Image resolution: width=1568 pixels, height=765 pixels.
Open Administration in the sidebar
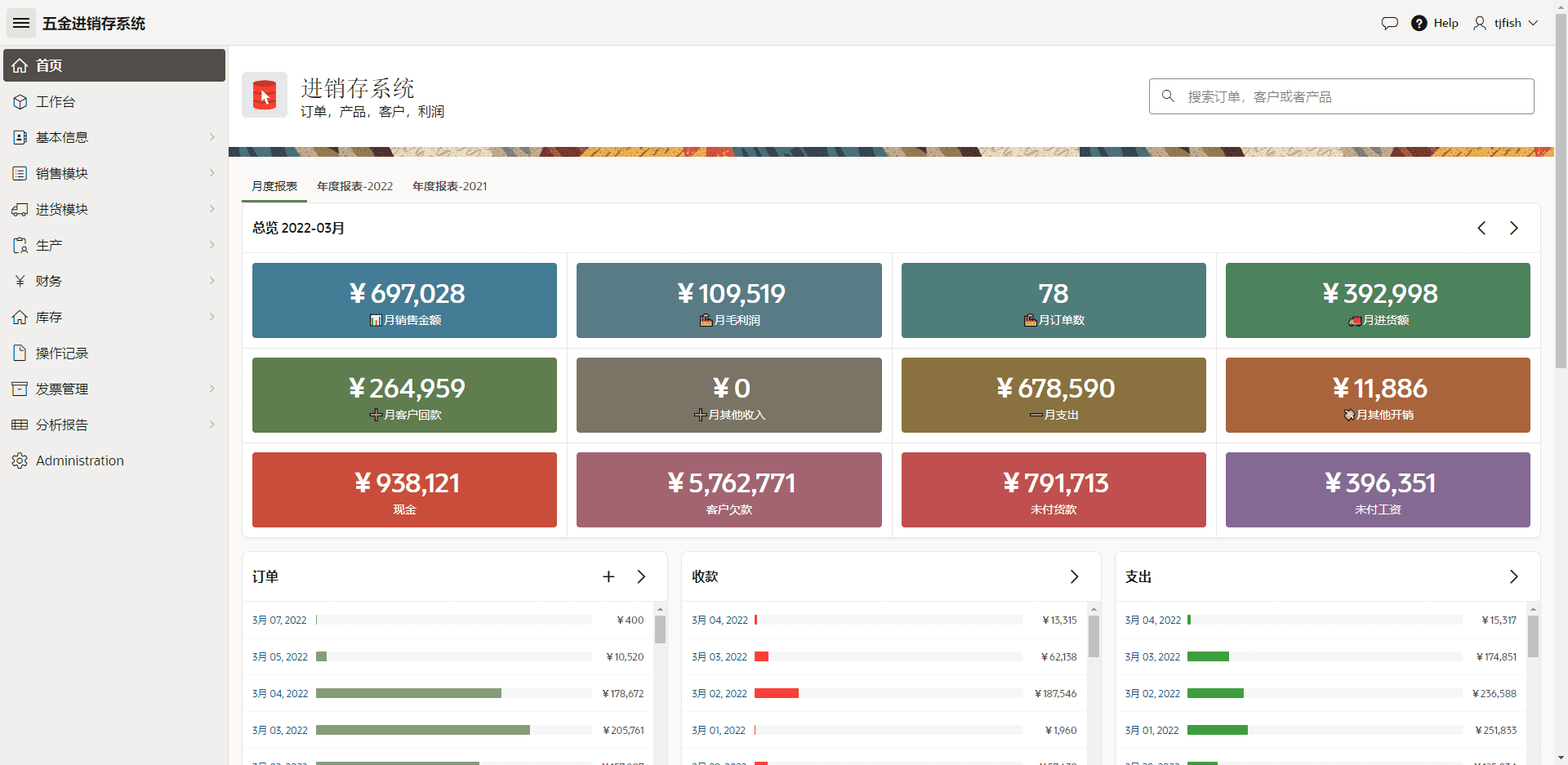(x=79, y=460)
